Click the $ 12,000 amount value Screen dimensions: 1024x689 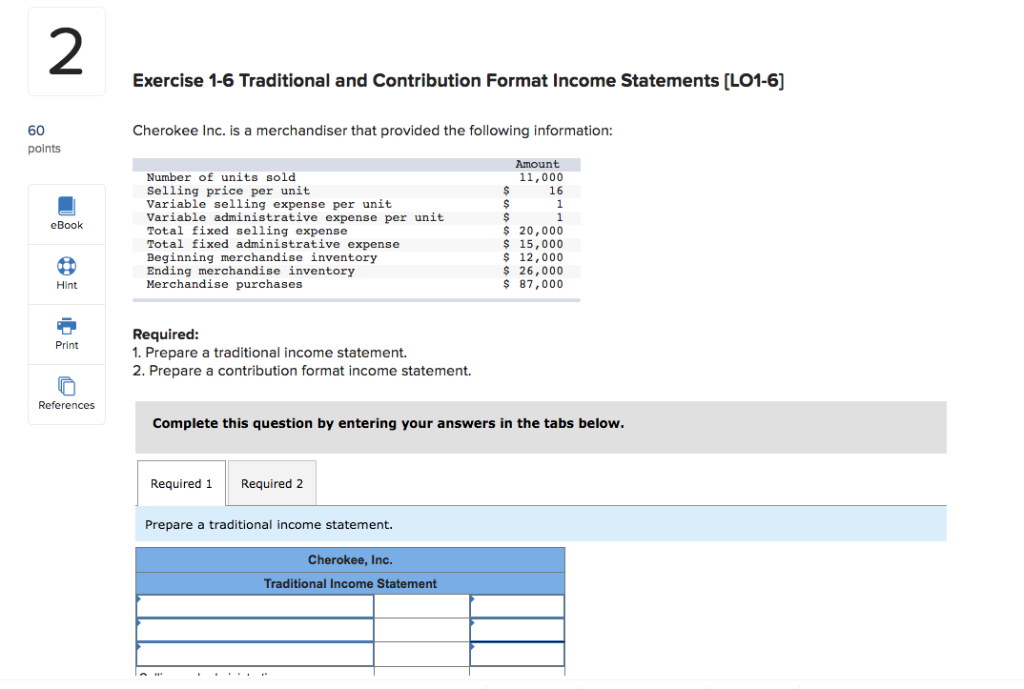click(x=533, y=257)
